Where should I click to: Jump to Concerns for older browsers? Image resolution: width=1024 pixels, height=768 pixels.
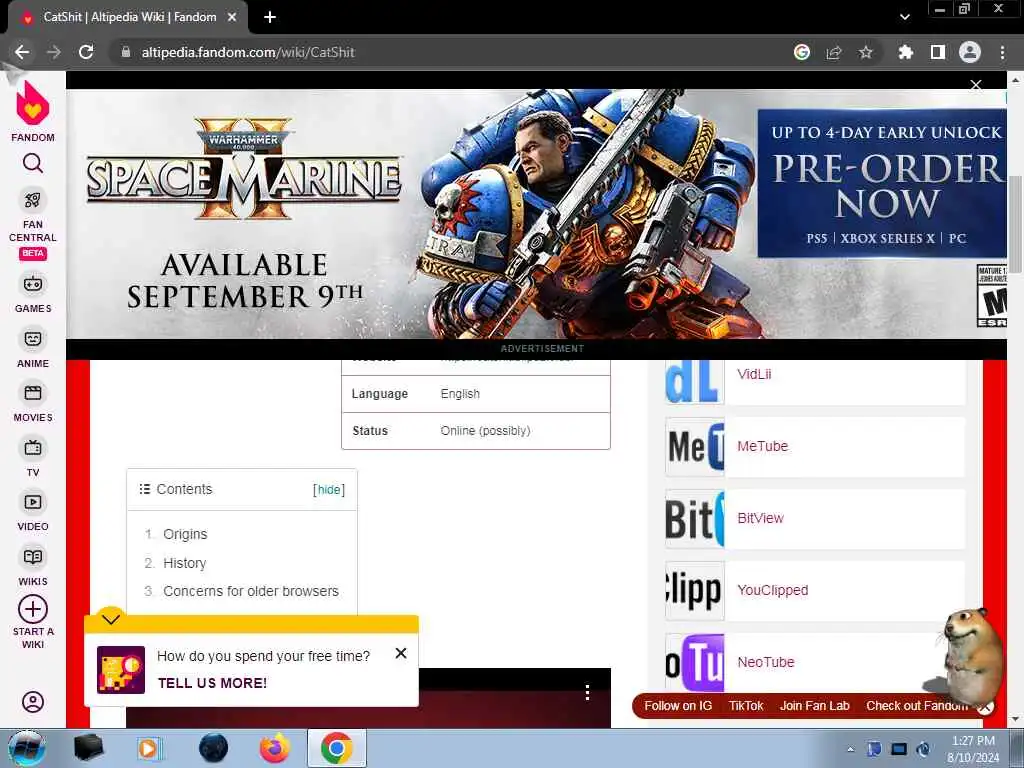pos(251,591)
